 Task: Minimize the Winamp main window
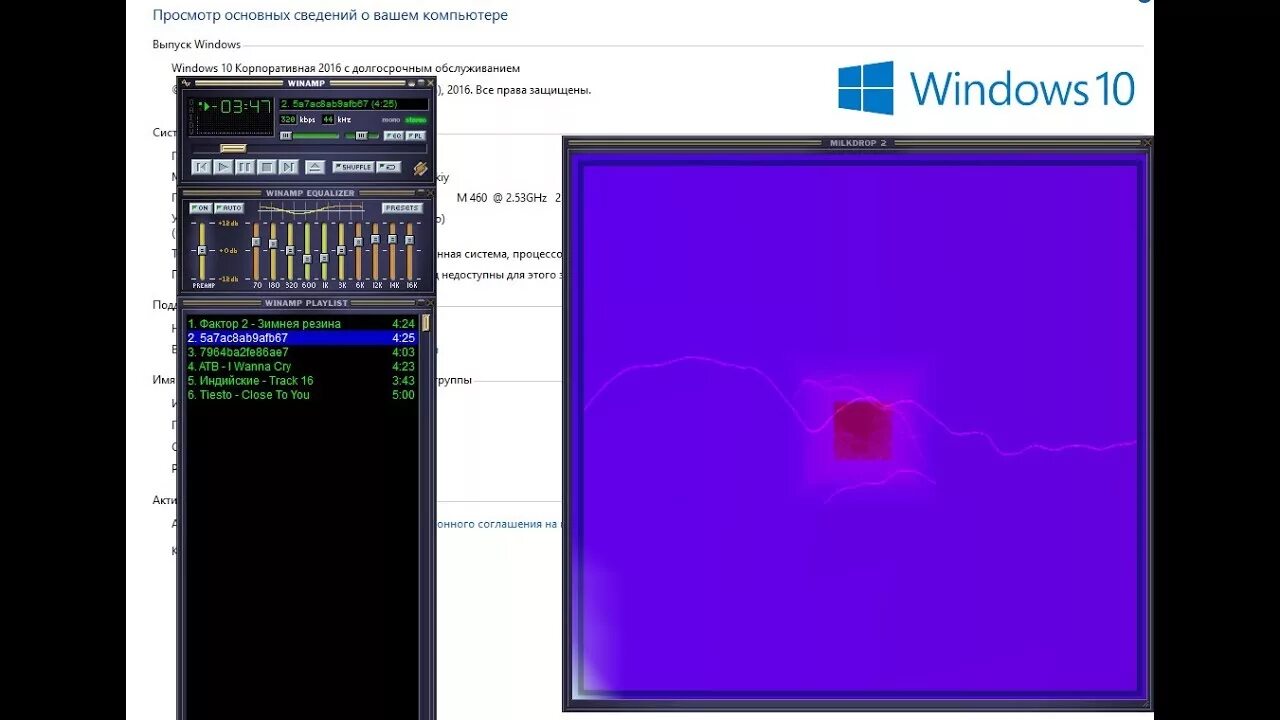click(x=411, y=82)
